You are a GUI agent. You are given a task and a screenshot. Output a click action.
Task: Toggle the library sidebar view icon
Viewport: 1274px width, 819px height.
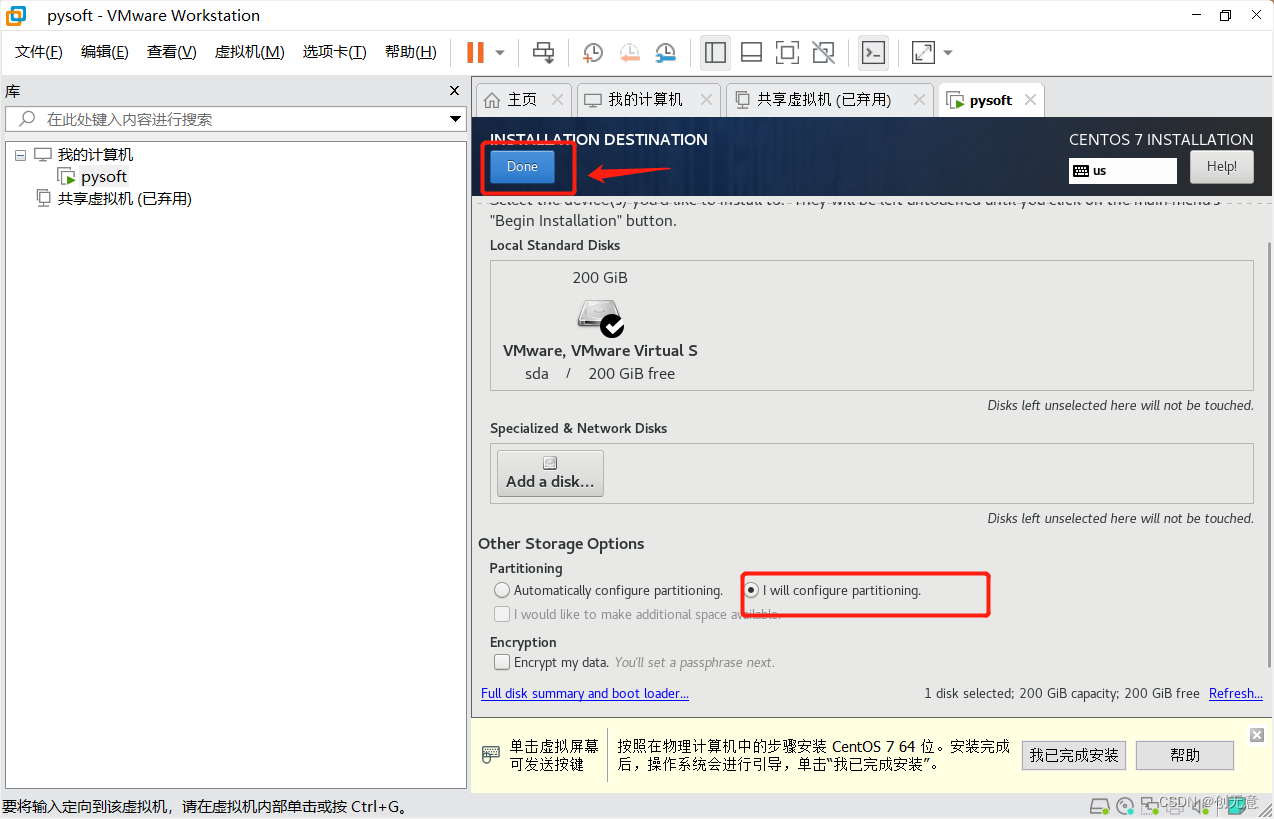pos(715,52)
